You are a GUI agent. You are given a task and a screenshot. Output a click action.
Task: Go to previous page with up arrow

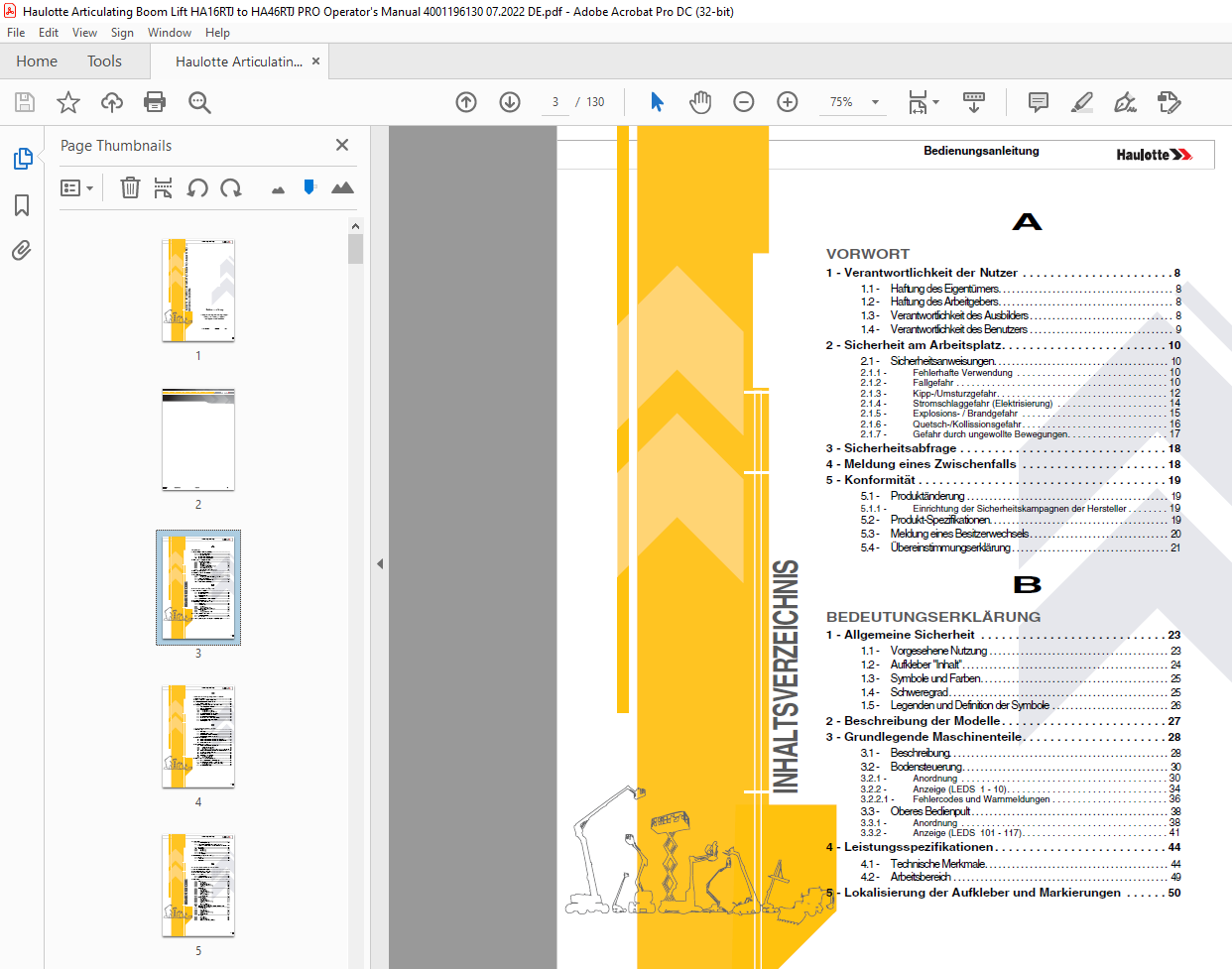pos(466,102)
